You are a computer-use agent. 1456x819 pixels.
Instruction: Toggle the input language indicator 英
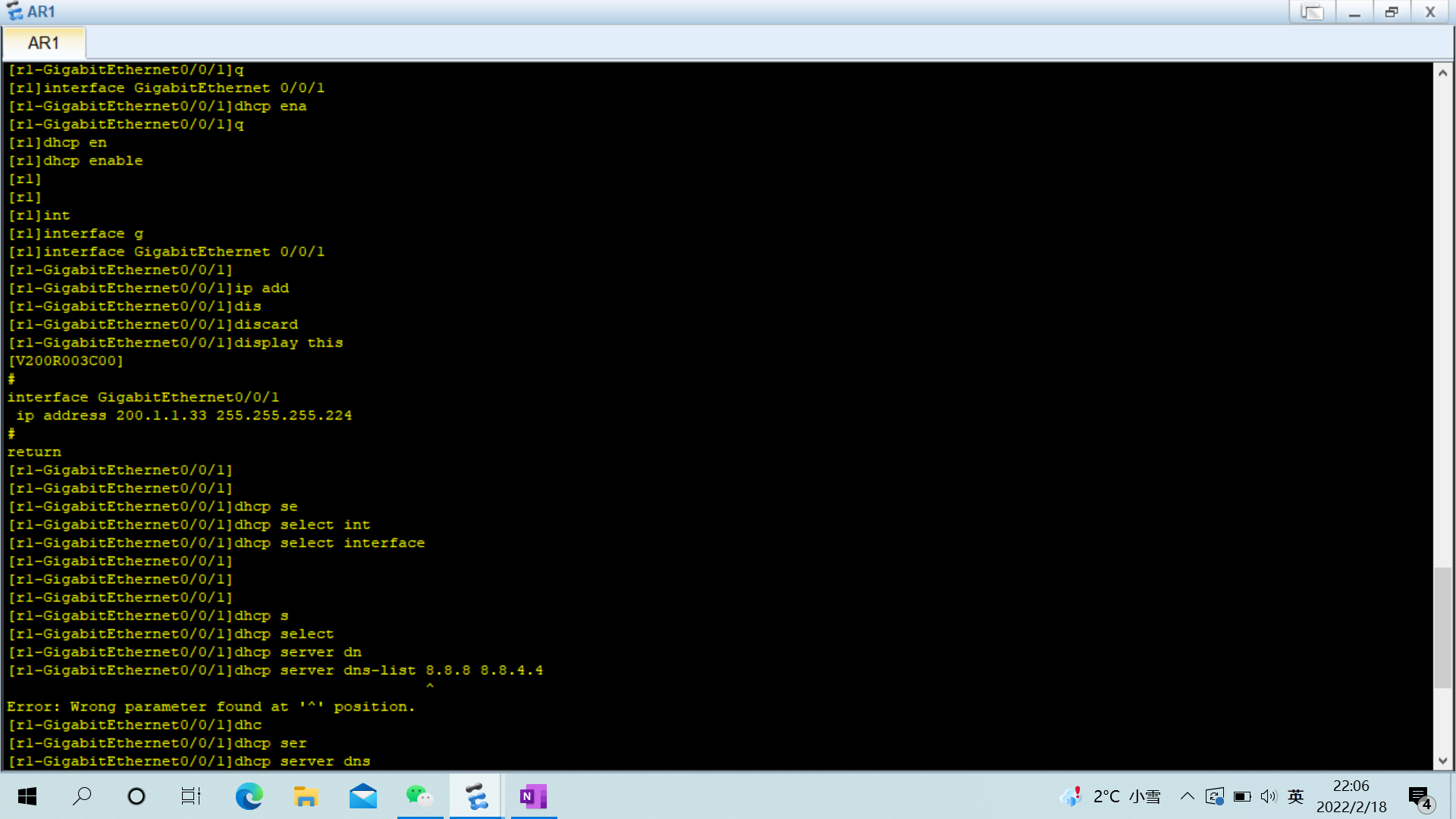tap(1295, 796)
